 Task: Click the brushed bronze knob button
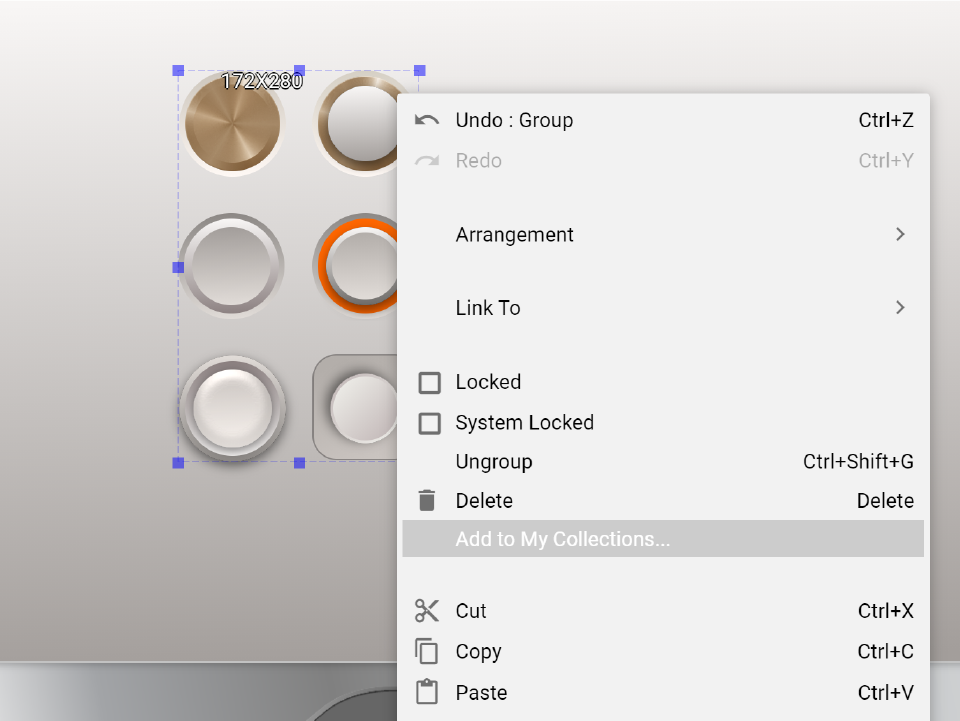[x=233, y=126]
